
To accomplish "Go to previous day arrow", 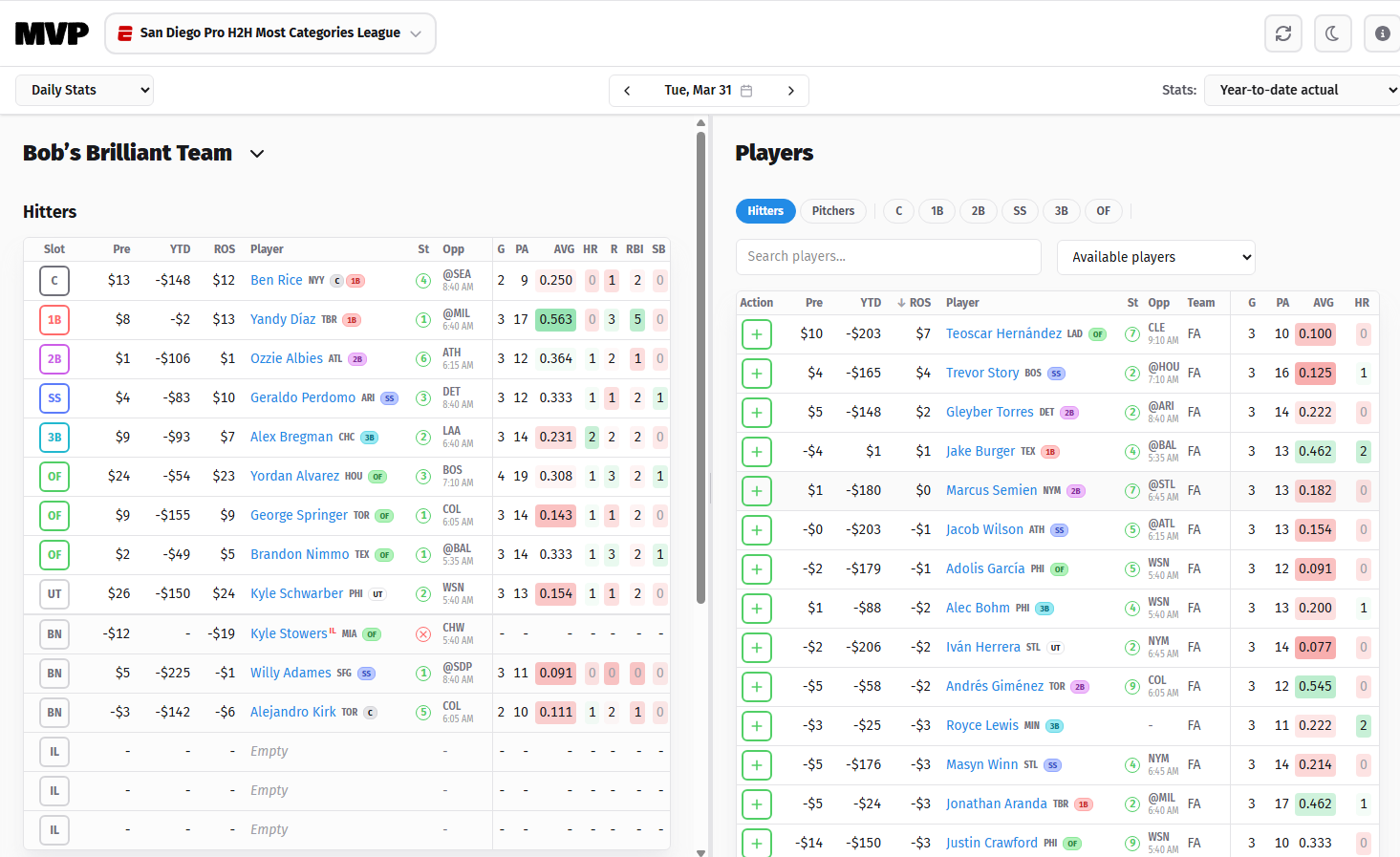I will tap(627, 91).
